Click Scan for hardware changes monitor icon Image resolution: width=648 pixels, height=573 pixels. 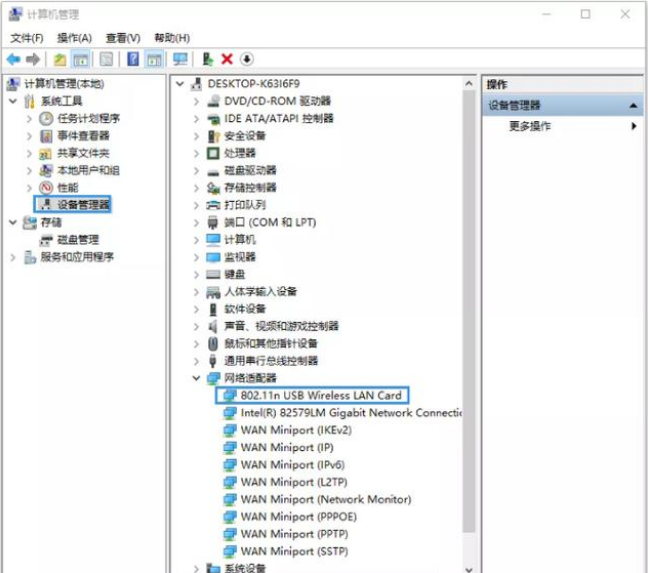pyautogui.click(x=180, y=59)
